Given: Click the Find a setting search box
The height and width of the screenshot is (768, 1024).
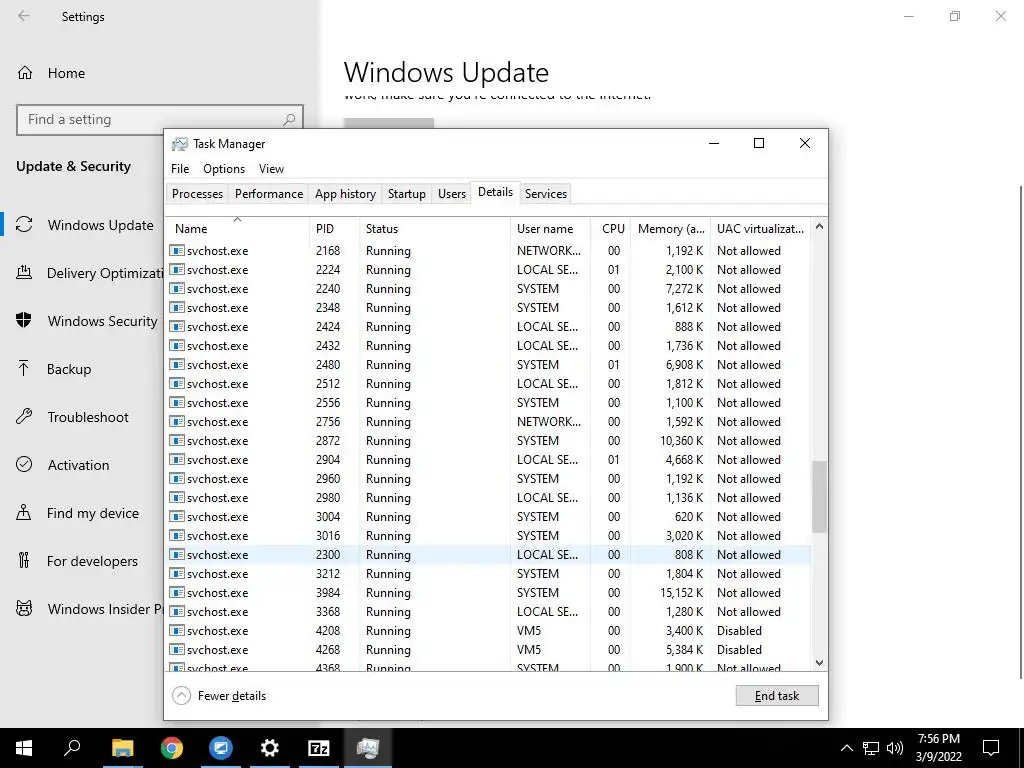Looking at the screenshot, I should (159, 120).
